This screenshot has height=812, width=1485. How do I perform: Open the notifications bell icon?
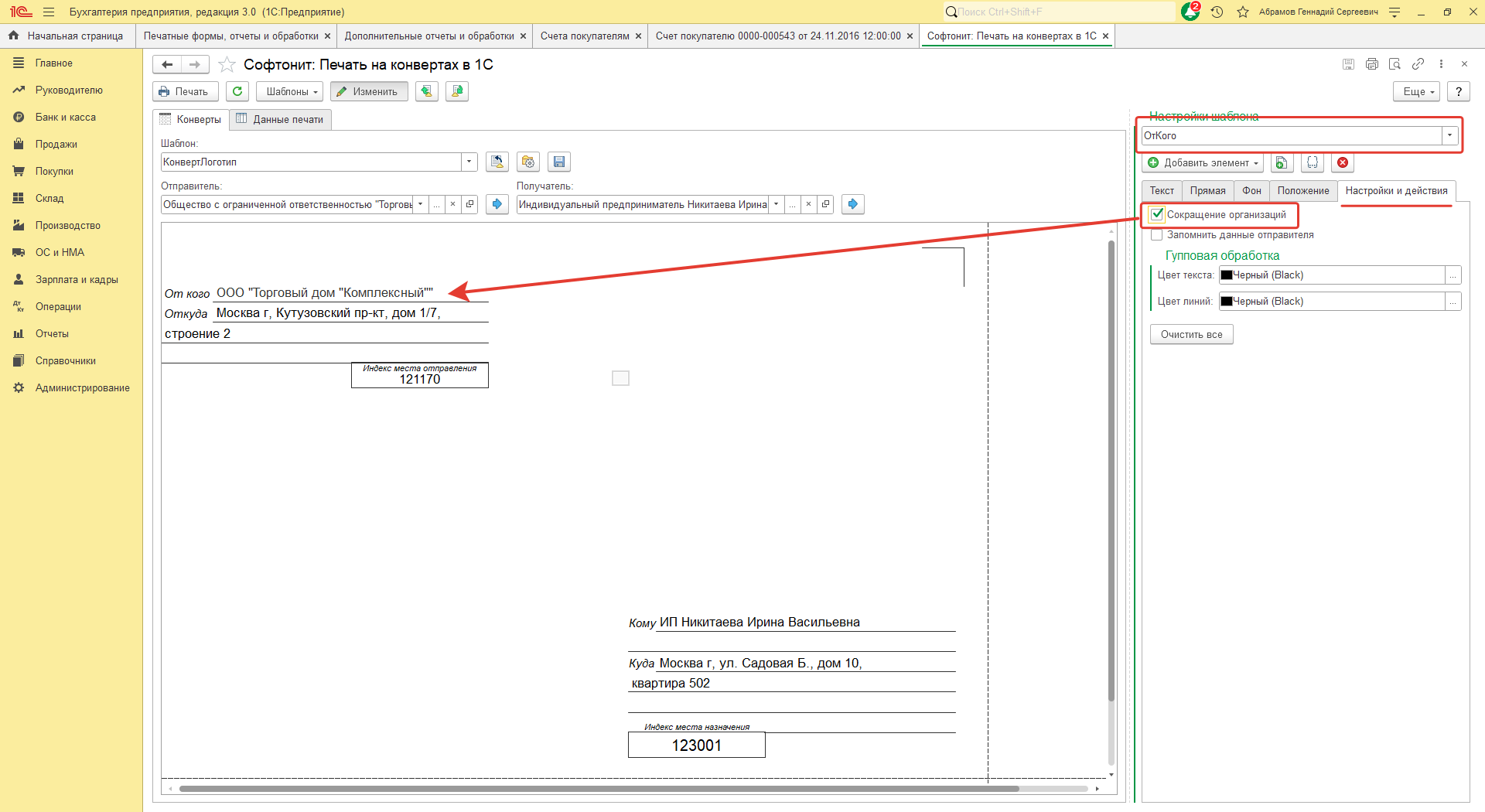1190,12
